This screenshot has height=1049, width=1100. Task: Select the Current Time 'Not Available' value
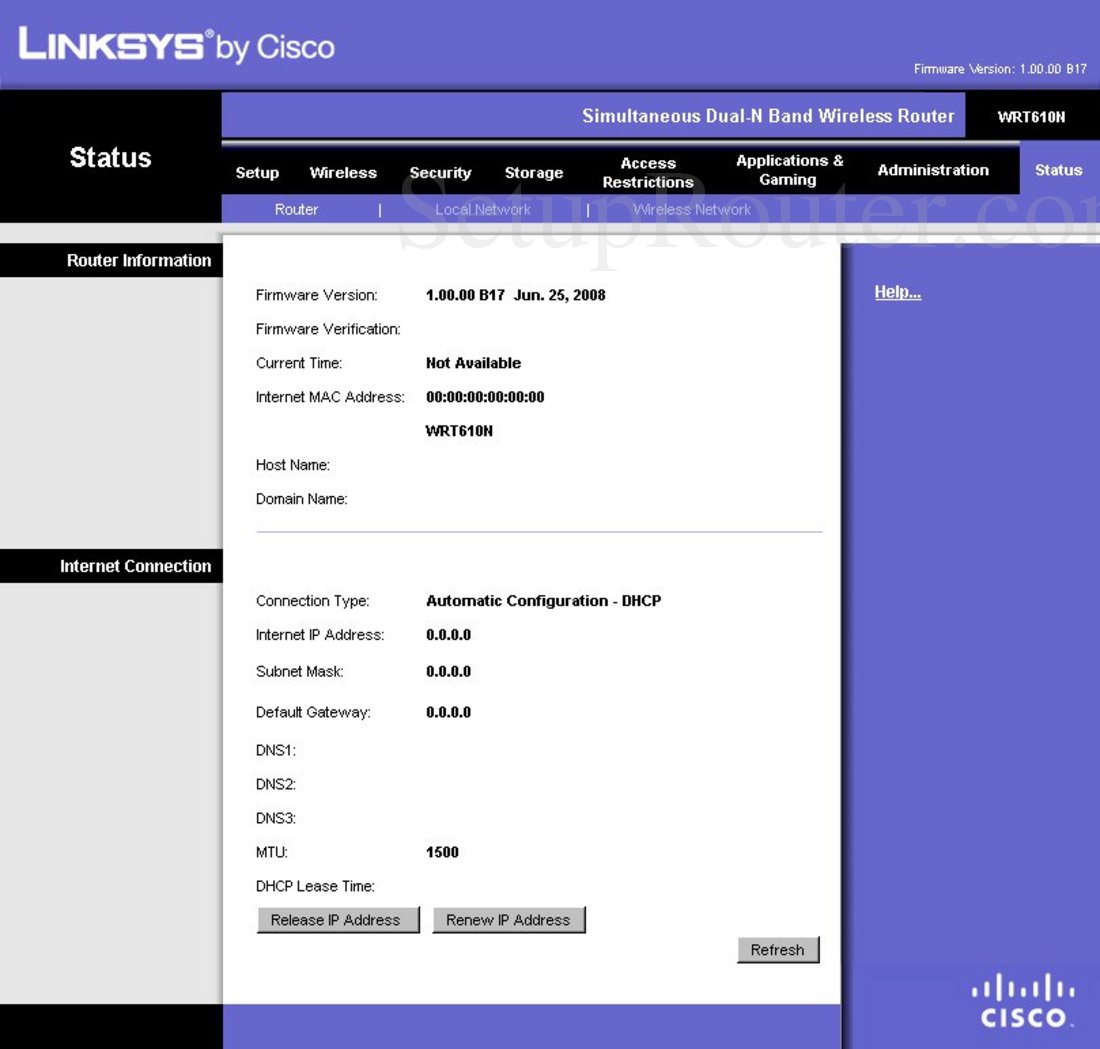pos(474,363)
